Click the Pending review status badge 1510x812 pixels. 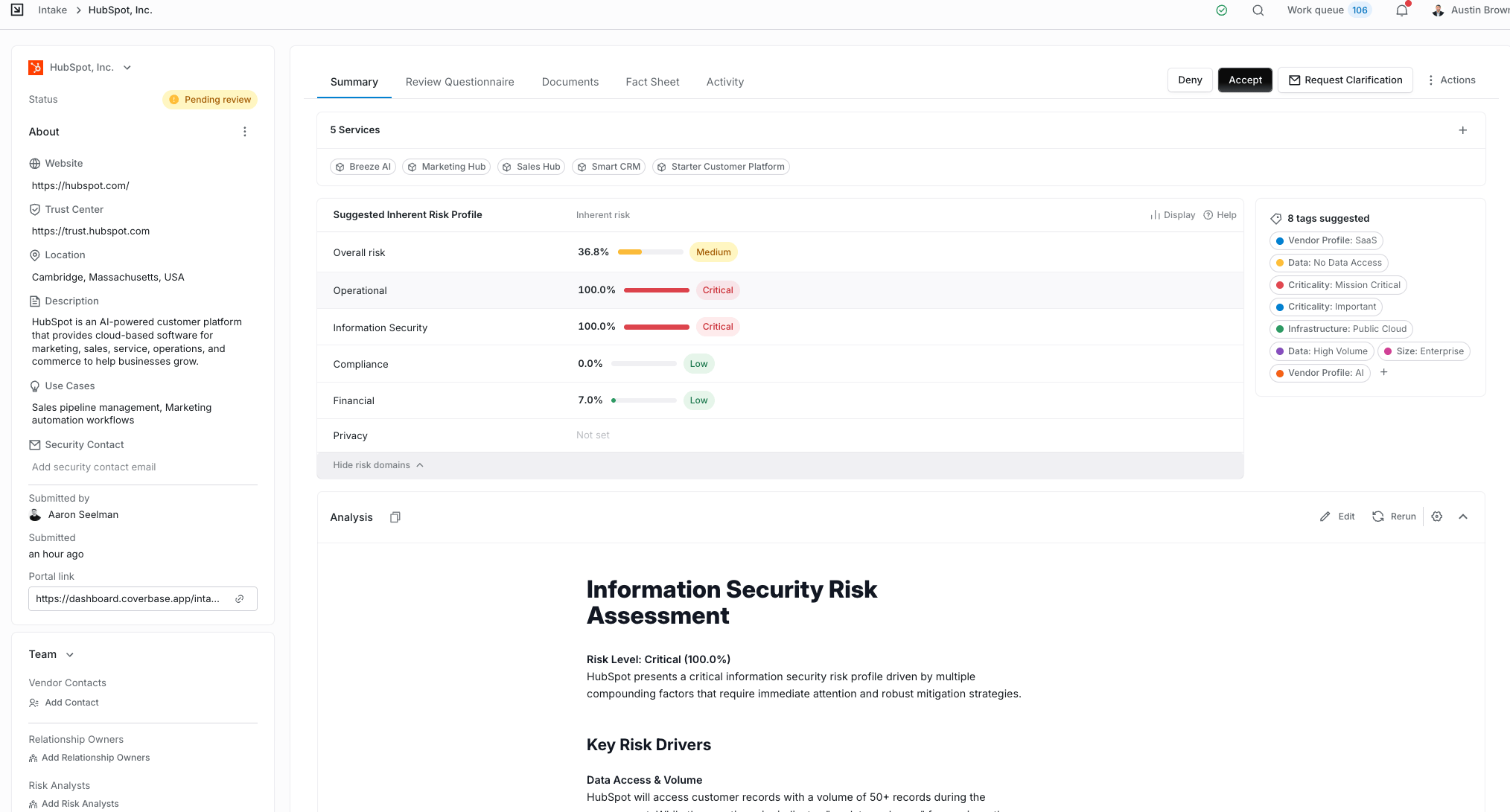click(x=210, y=100)
